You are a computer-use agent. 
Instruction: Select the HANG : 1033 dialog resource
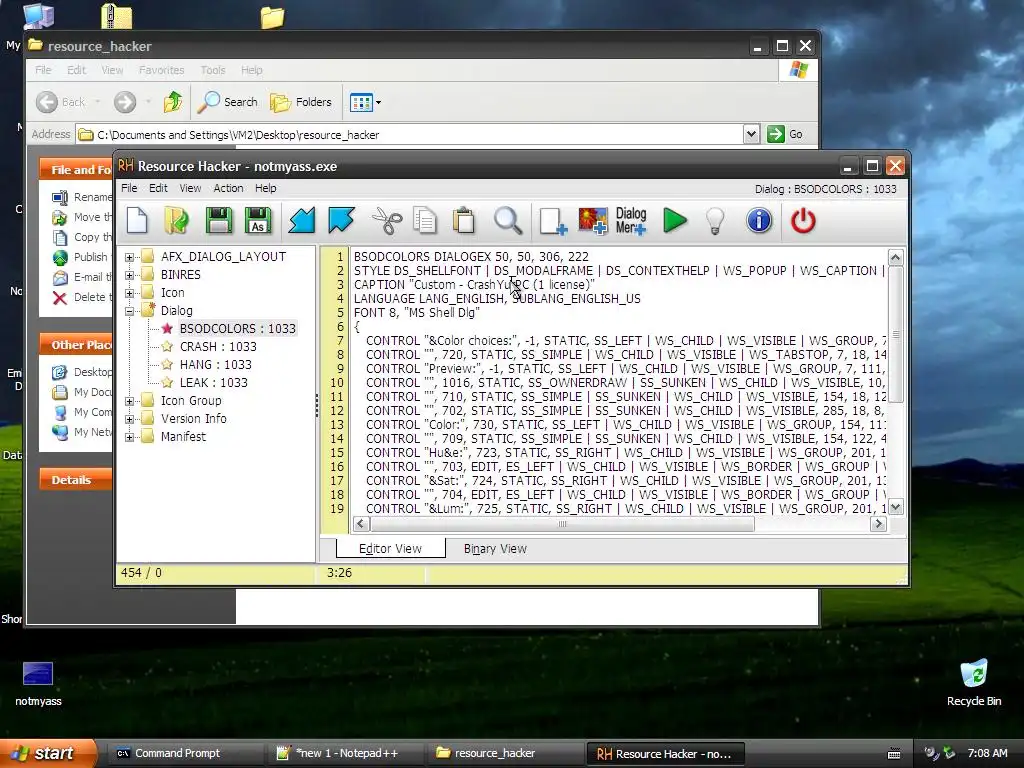coord(216,364)
